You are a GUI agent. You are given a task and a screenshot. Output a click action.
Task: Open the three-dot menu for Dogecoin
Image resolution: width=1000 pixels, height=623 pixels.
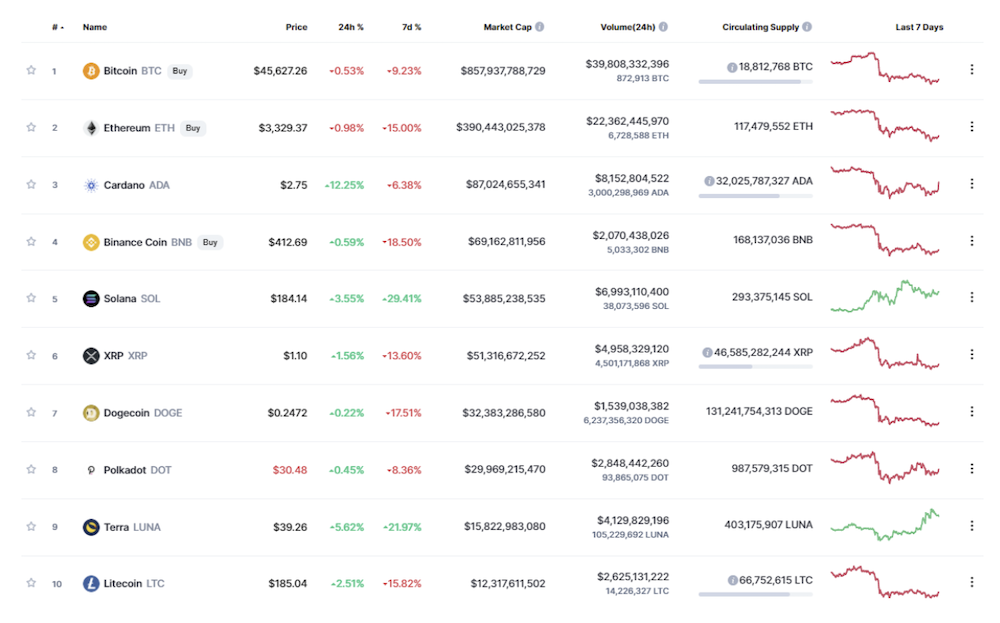[971, 411]
